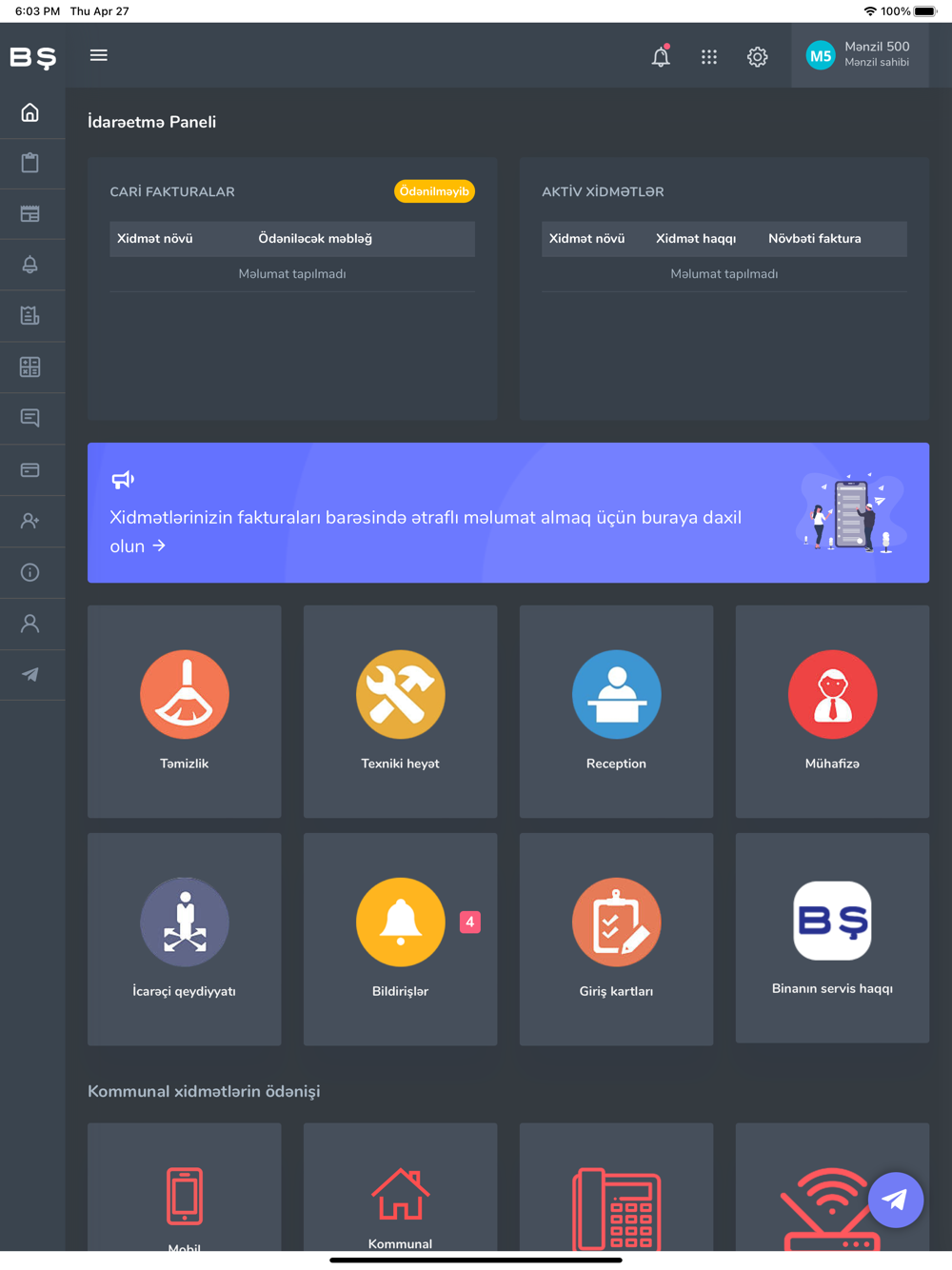Open calculator grid sidebar icon

[30, 367]
